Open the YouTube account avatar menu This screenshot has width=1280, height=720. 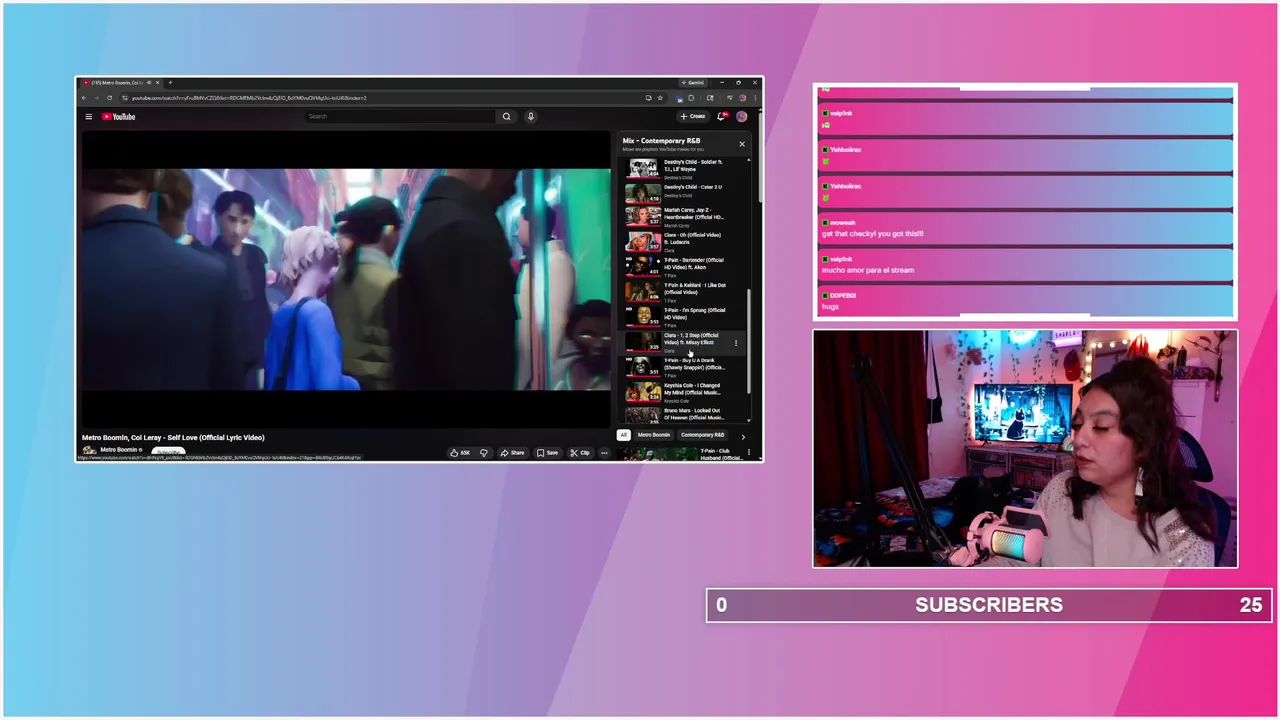pos(742,117)
